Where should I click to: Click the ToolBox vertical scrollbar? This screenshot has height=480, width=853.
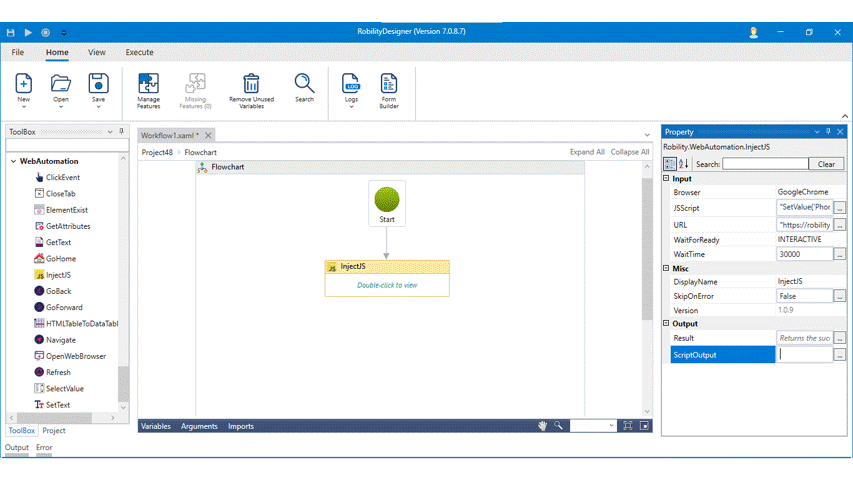click(x=123, y=380)
